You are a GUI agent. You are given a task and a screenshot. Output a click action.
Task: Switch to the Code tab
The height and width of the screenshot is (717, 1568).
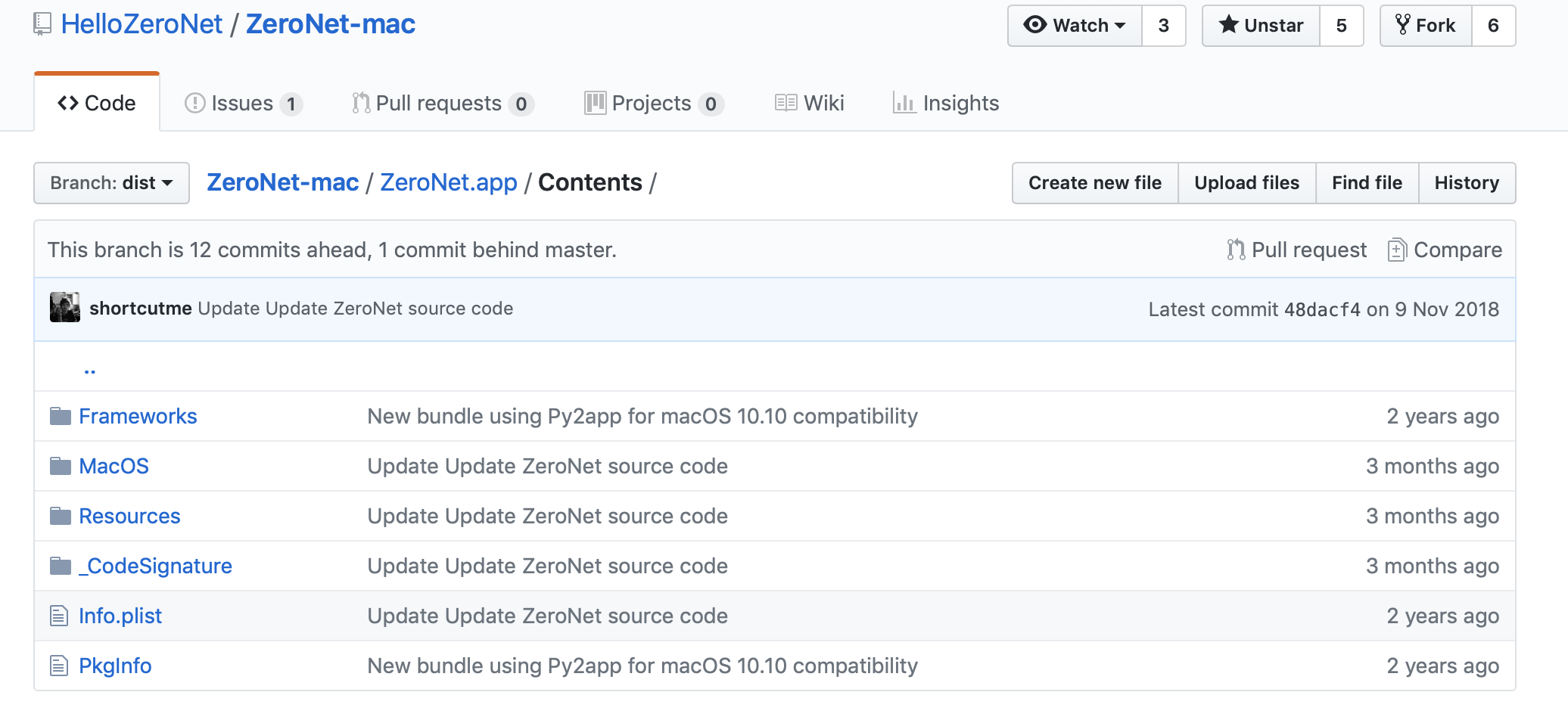[97, 102]
